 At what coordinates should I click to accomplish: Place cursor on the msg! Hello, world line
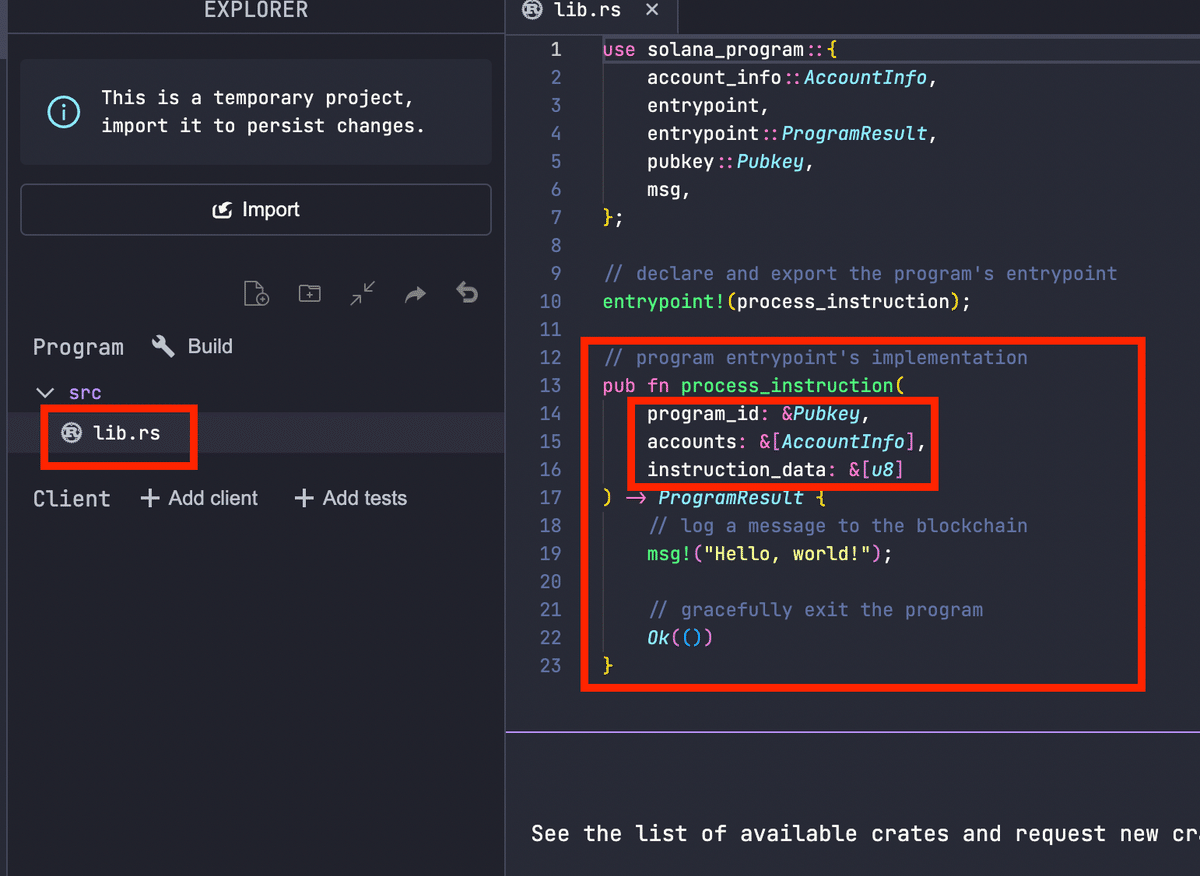pyautogui.click(x=768, y=554)
